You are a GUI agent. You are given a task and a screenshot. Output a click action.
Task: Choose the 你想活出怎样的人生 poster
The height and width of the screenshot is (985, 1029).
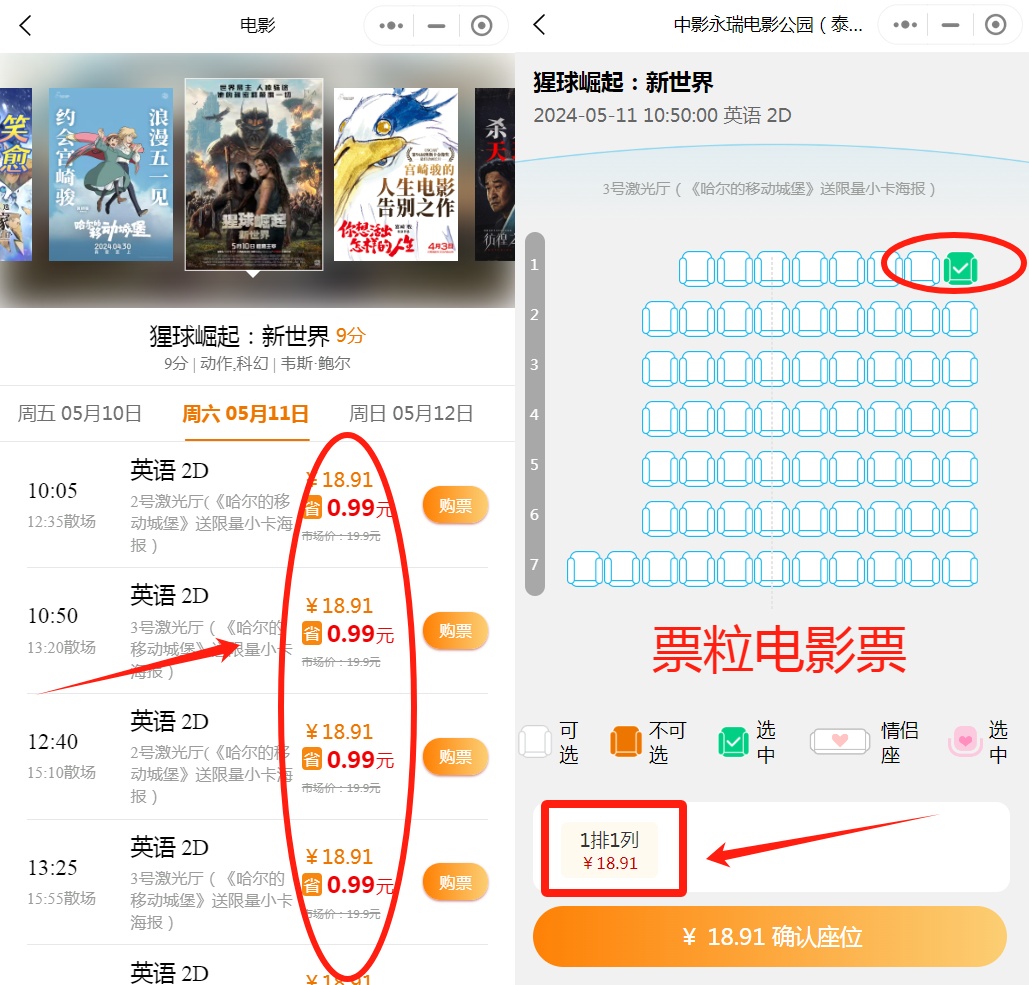point(396,175)
